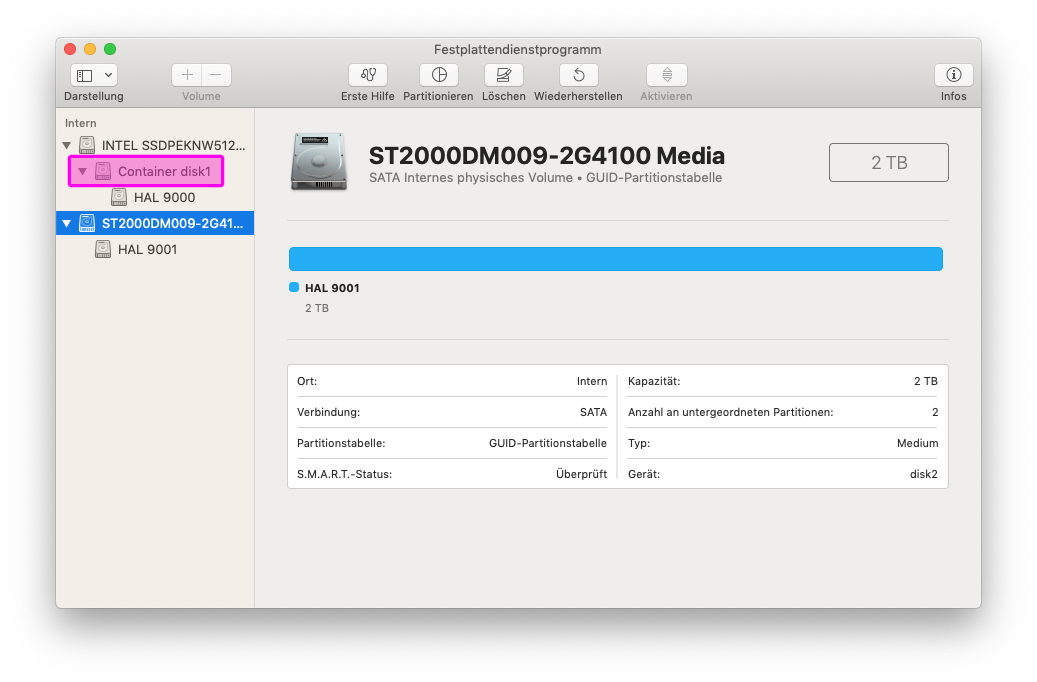Maximize window with the green button
The width and height of the screenshot is (1037, 682).
click(110, 49)
